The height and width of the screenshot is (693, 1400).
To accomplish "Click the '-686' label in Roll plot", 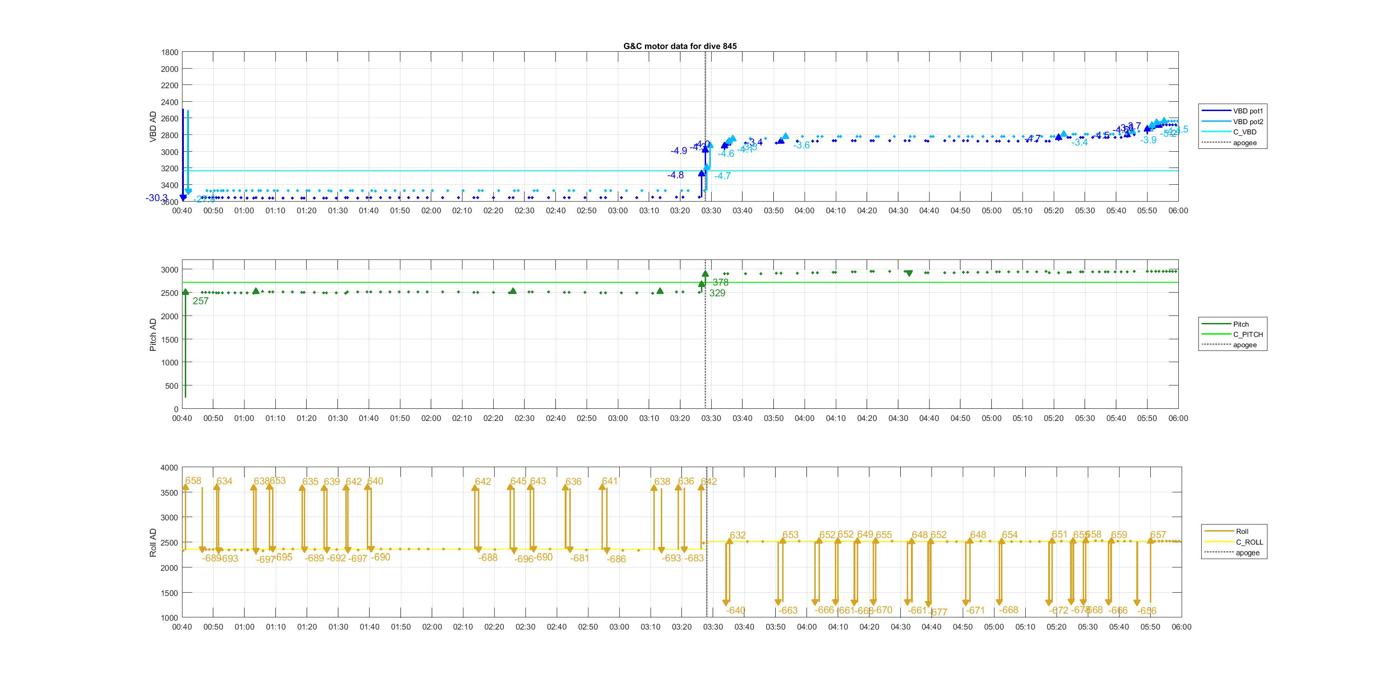I will [x=616, y=559].
